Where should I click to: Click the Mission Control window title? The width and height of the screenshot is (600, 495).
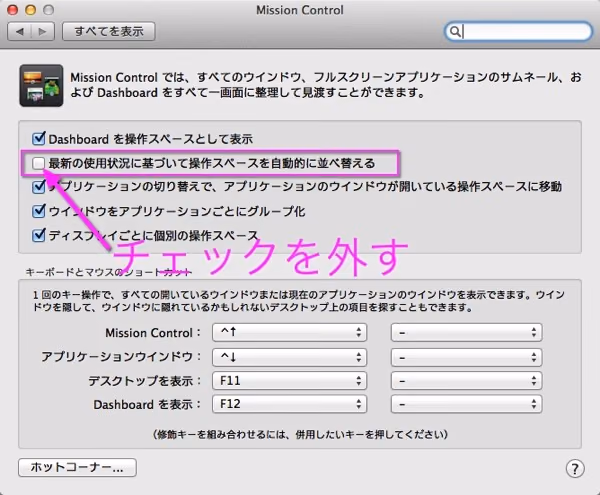[300, 10]
